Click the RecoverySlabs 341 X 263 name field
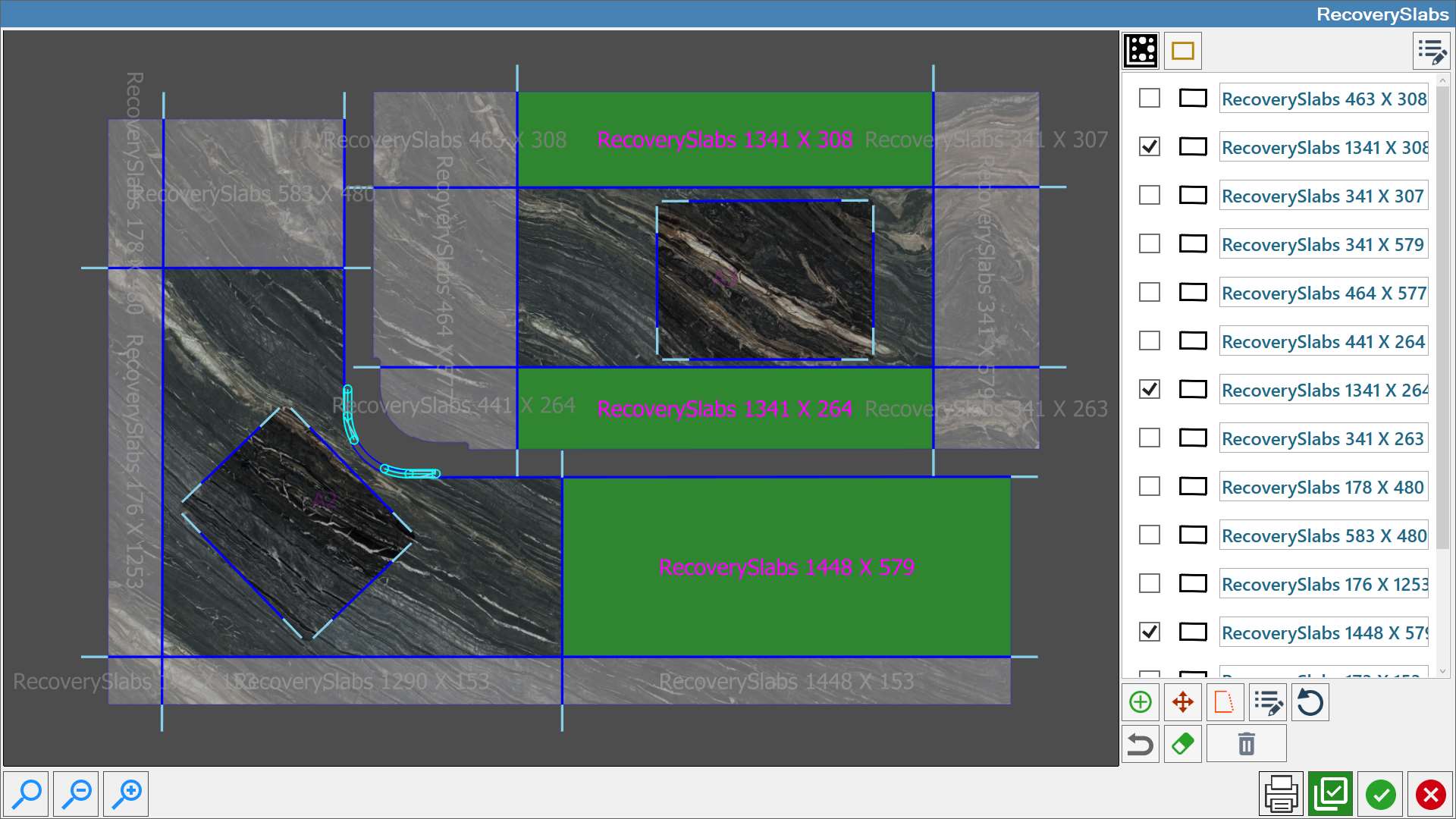The width and height of the screenshot is (1456, 819). [1323, 438]
